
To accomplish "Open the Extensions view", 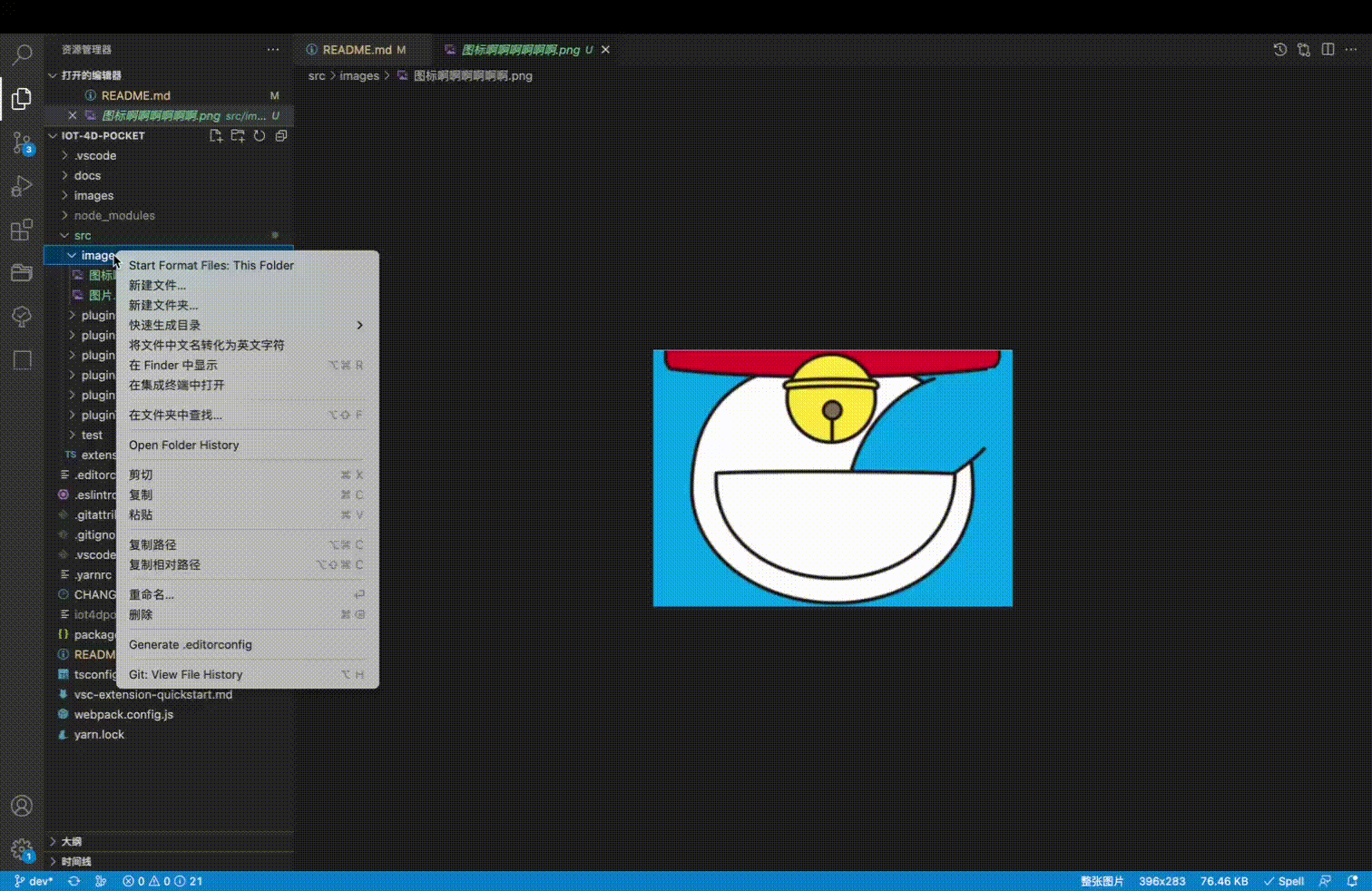I will click(22, 230).
